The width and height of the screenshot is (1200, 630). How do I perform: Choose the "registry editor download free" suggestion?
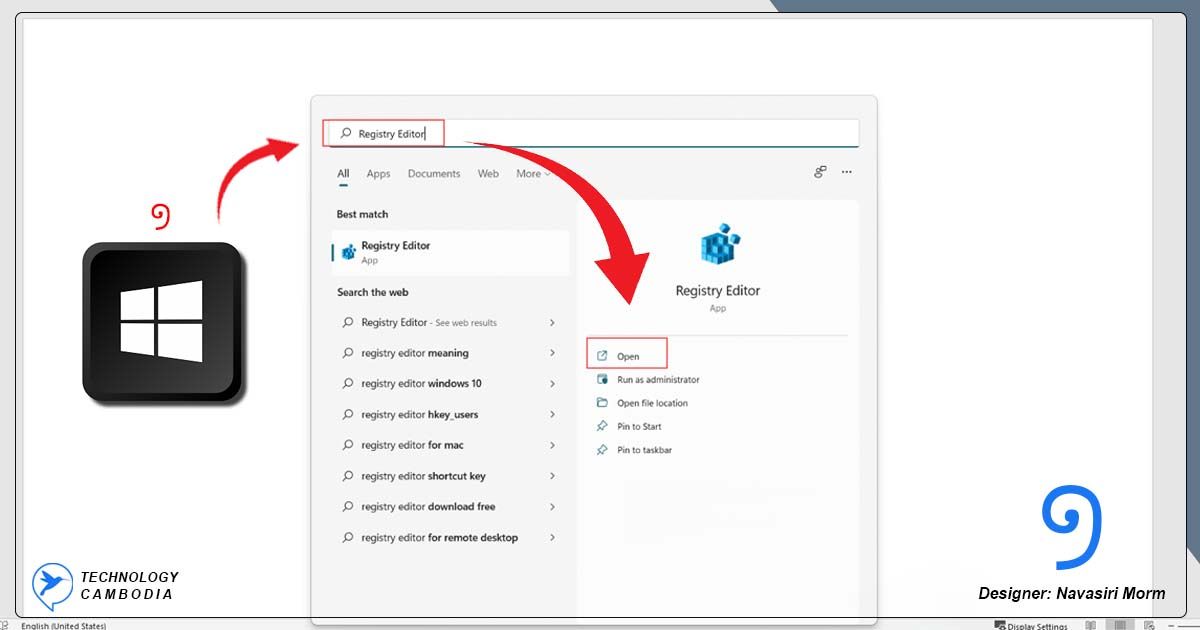450,507
